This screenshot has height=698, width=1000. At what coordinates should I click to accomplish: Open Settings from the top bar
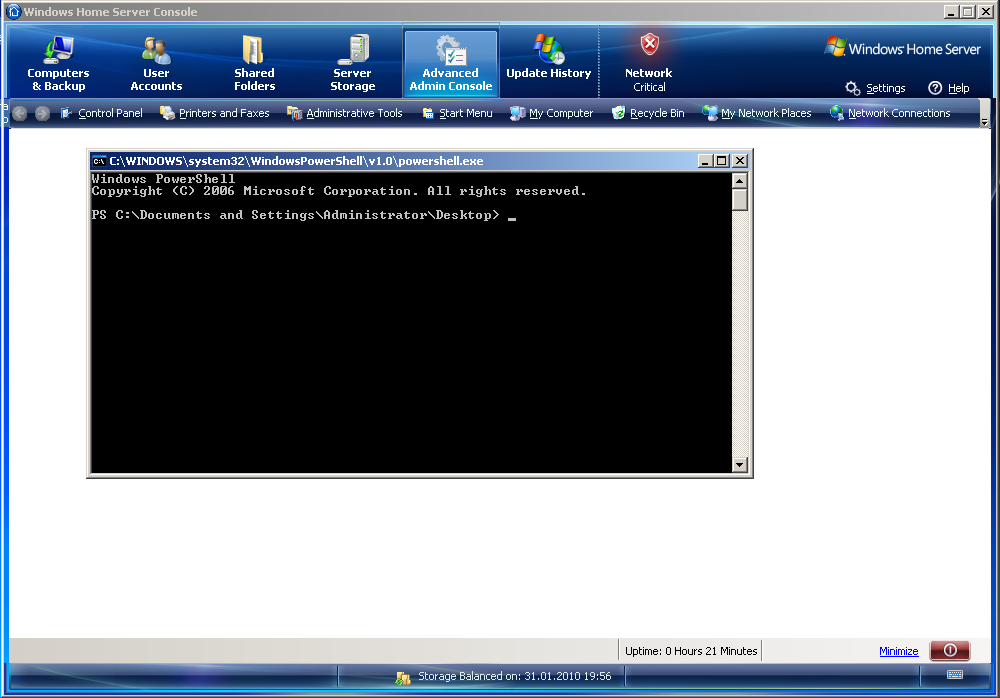[876, 88]
